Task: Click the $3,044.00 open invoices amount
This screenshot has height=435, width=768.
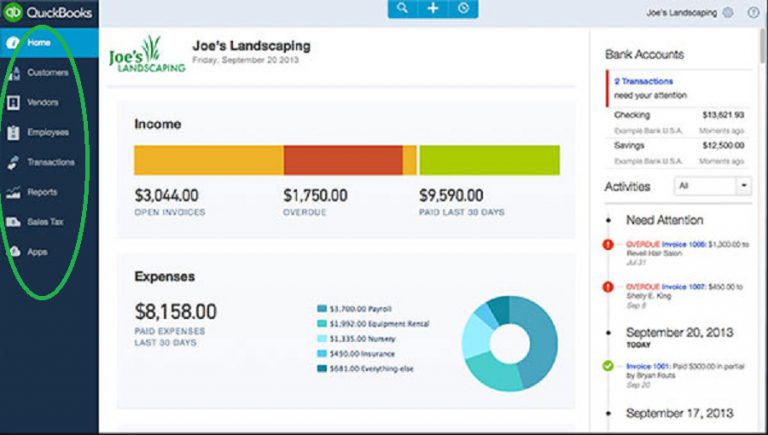Action: (x=167, y=195)
